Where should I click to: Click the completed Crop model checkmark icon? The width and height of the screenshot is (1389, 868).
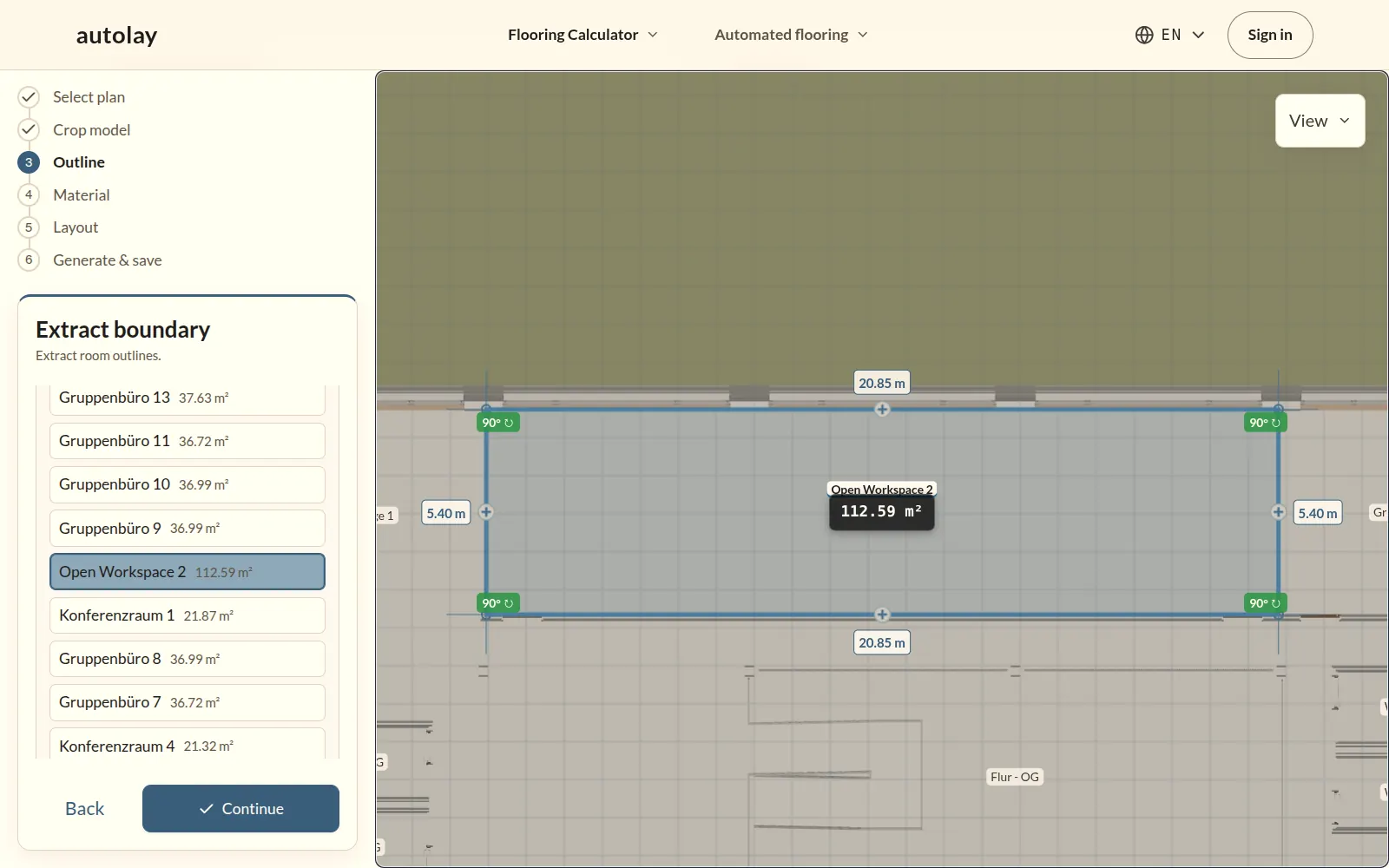coord(29,129)
